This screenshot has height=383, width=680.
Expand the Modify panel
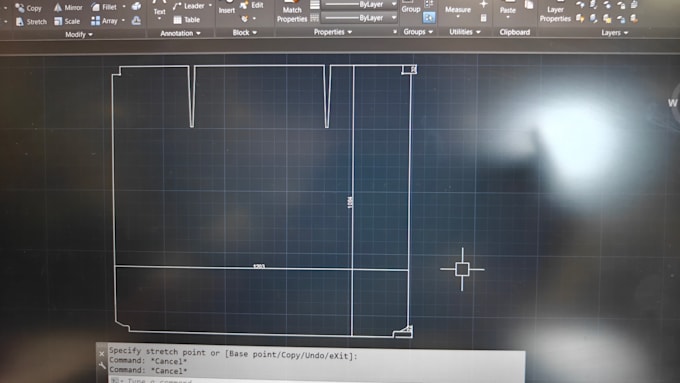click(x=79, y=34)
